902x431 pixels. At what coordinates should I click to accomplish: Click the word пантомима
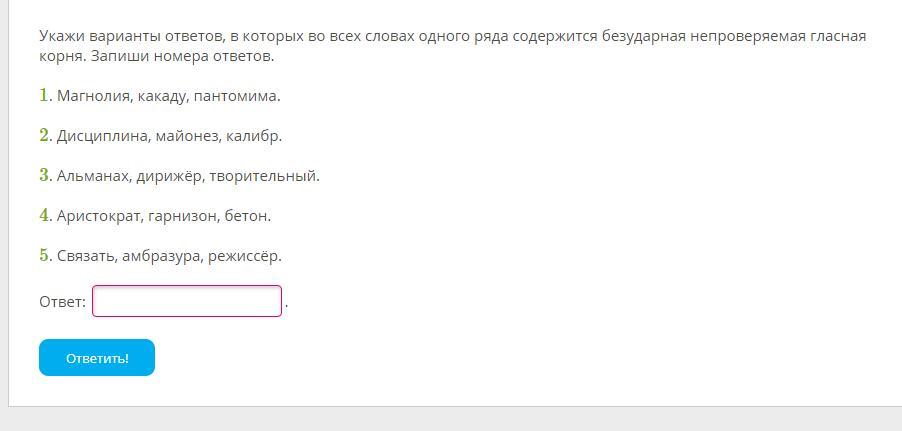click(x=235, y=97)
